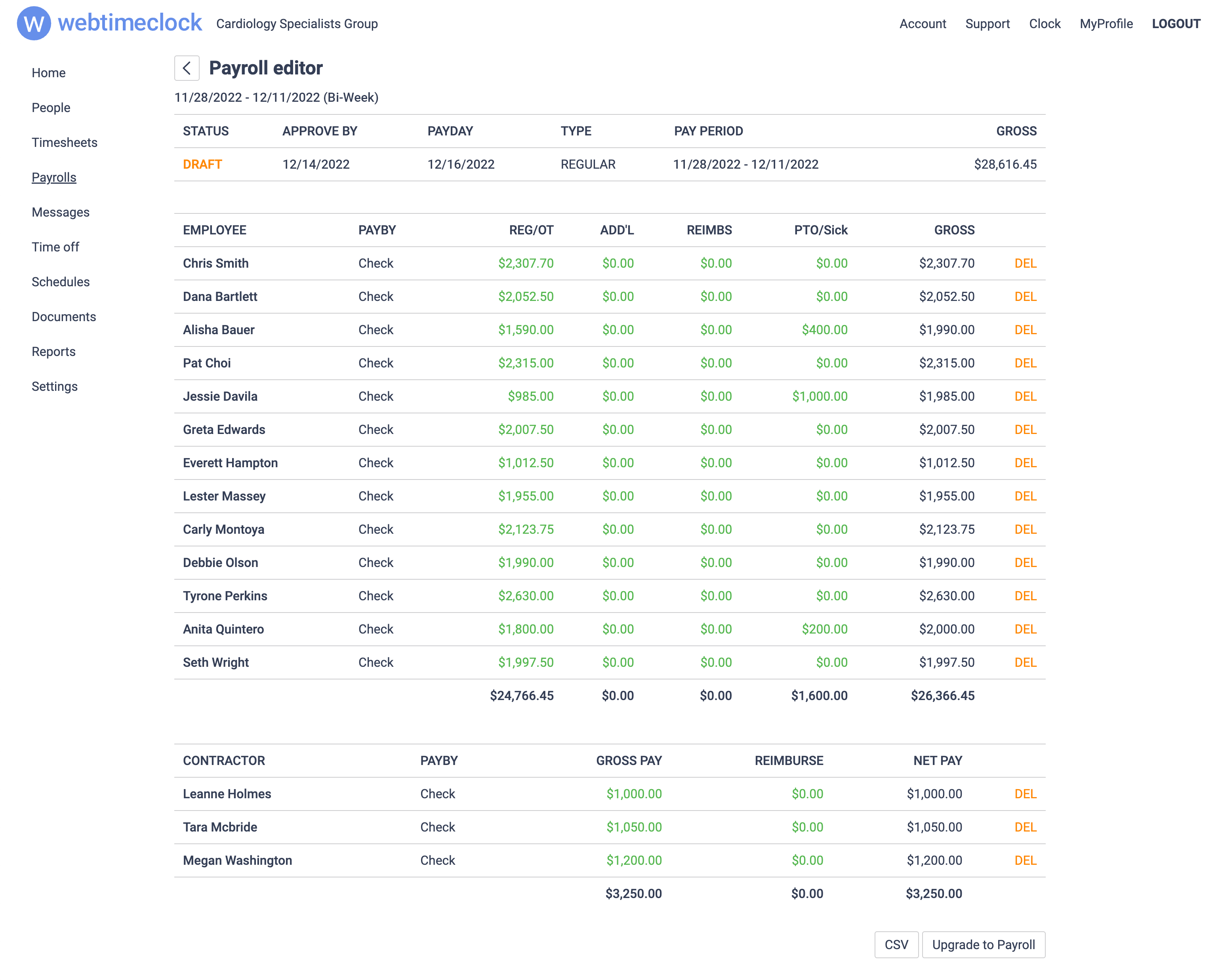Click LOGOUT in the header
The width and height of the screenshot is (1220, 980).
1176,24
